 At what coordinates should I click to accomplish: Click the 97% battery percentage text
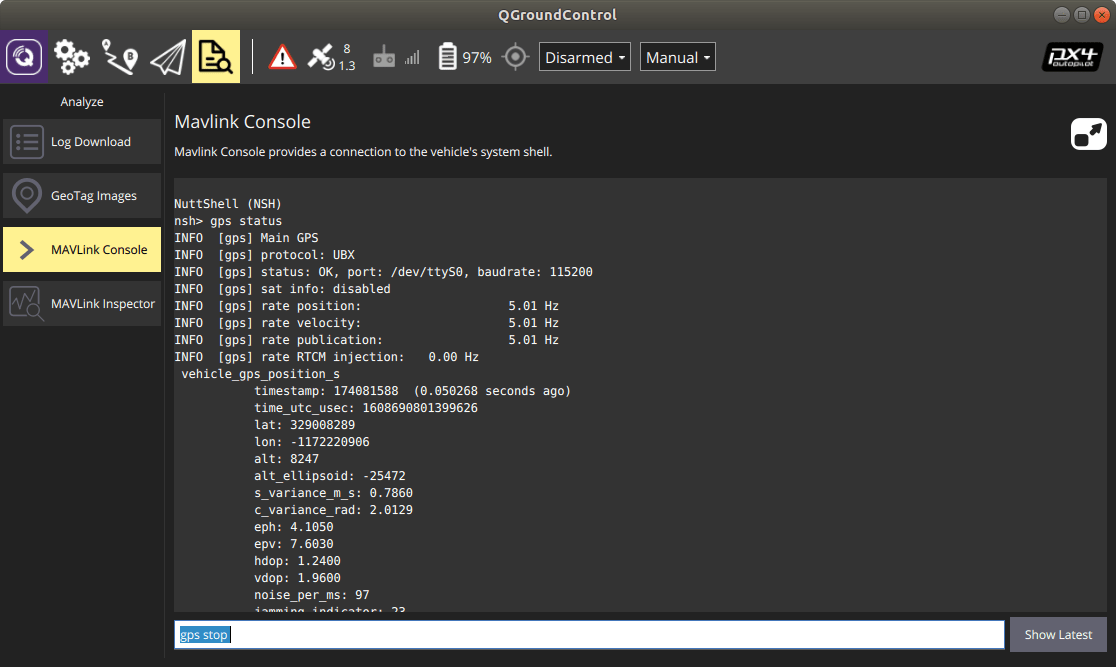[477, 58]
